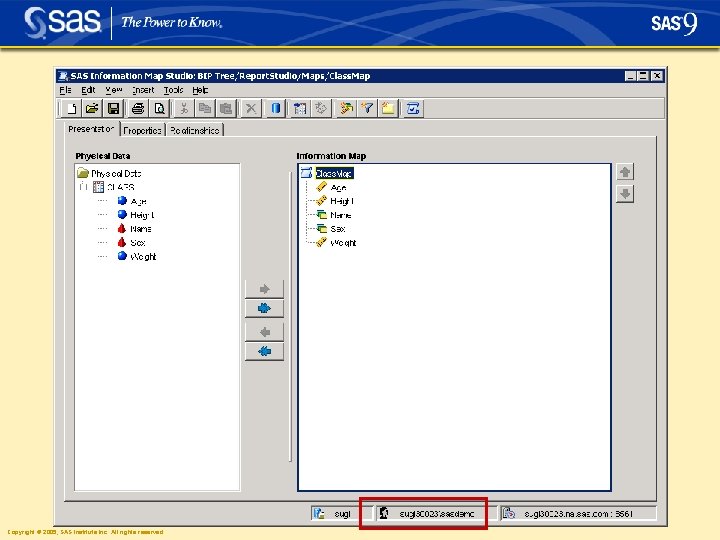This screenshot has height=540, width=720.
Task: Click the sasdemo user status entry
Action: pos(436,514)
